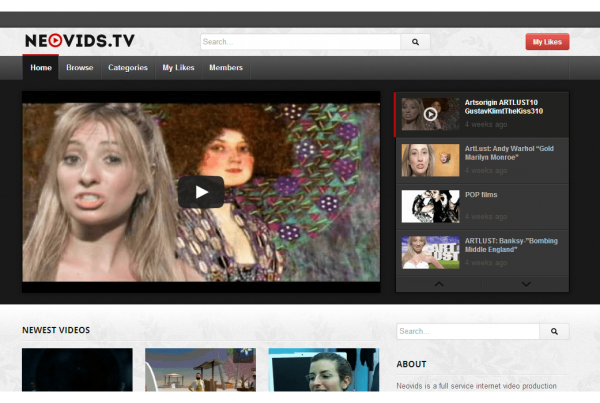Open Artsorigin ARTLUST10 GustavKlimtTheKiss310 video title
600x403 pixels.
(x=504, y=107)
